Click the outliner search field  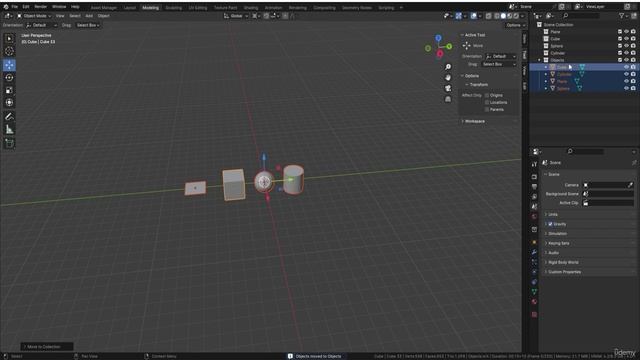tap(581, 16)
